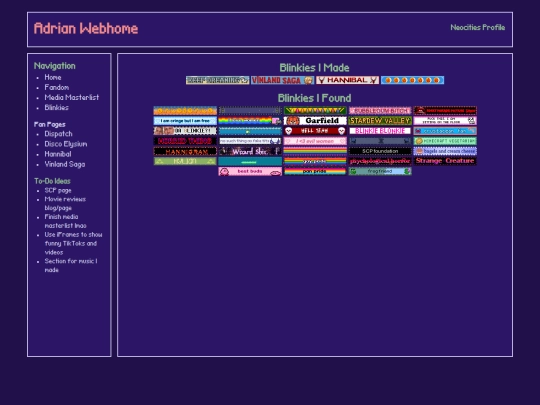Viewport: 540px width, 405px height.
Task: Click the 'To-Do Ideas' sidebar heading
Action: click(52, 181)
